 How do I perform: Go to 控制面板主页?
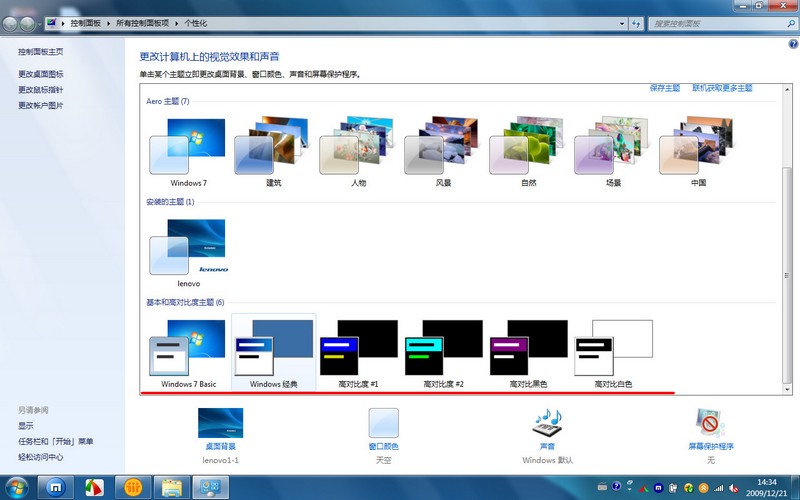(41, 52)
